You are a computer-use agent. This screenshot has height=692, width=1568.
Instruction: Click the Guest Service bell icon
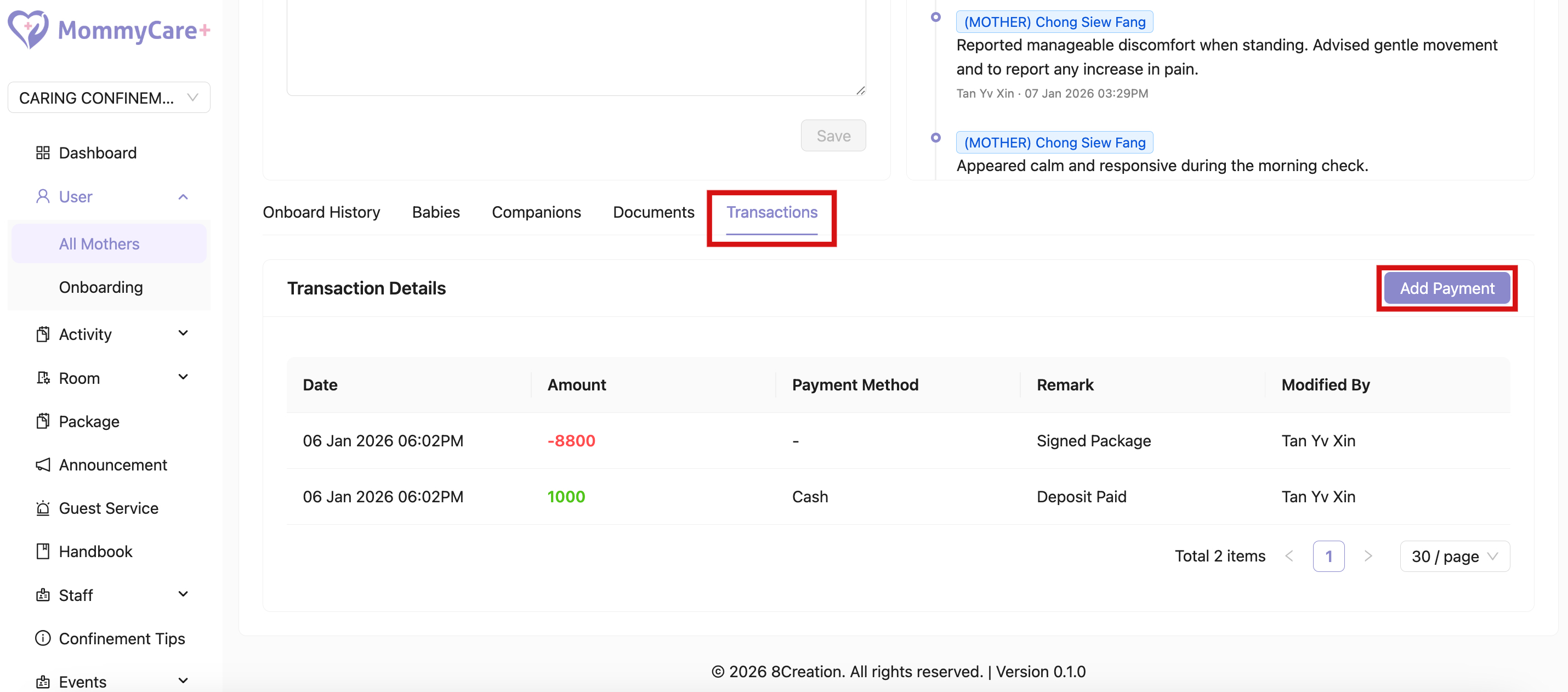tap(43, 508)
